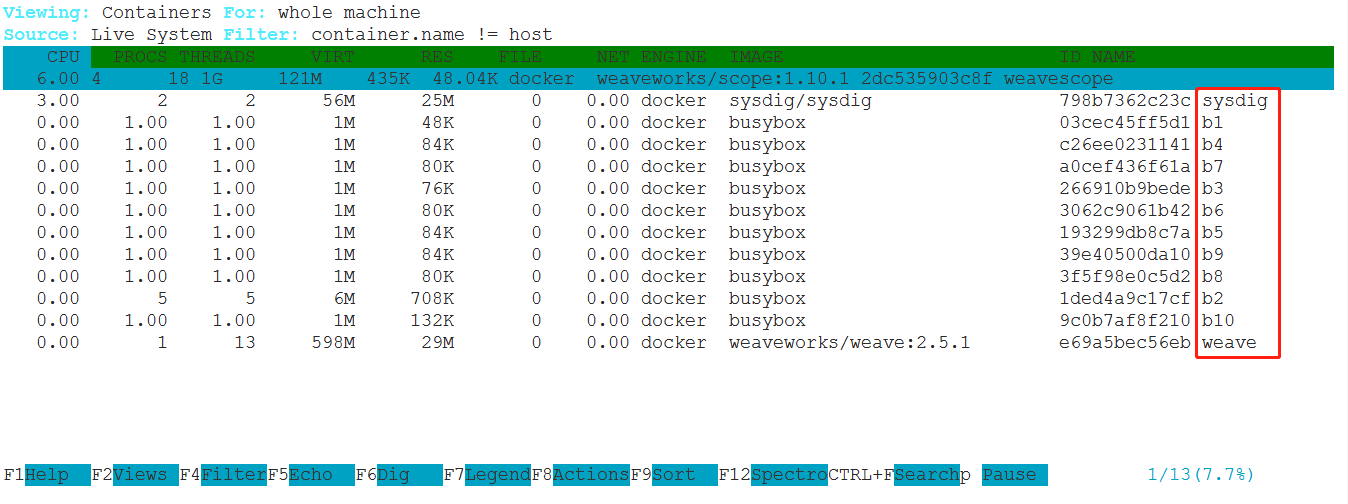
Task: Open the Legend (F7)
Action: (x=497, y=474)
